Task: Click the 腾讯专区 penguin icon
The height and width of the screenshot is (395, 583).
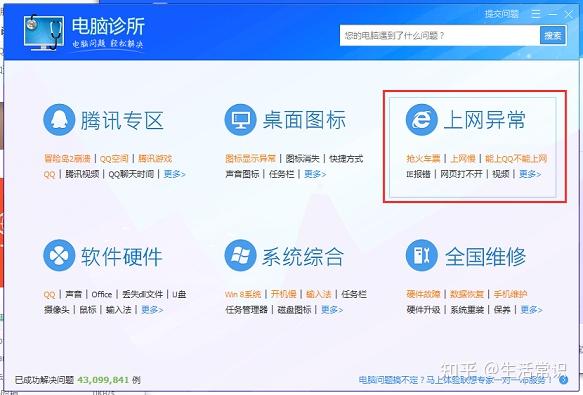Action: click(59, 120)
